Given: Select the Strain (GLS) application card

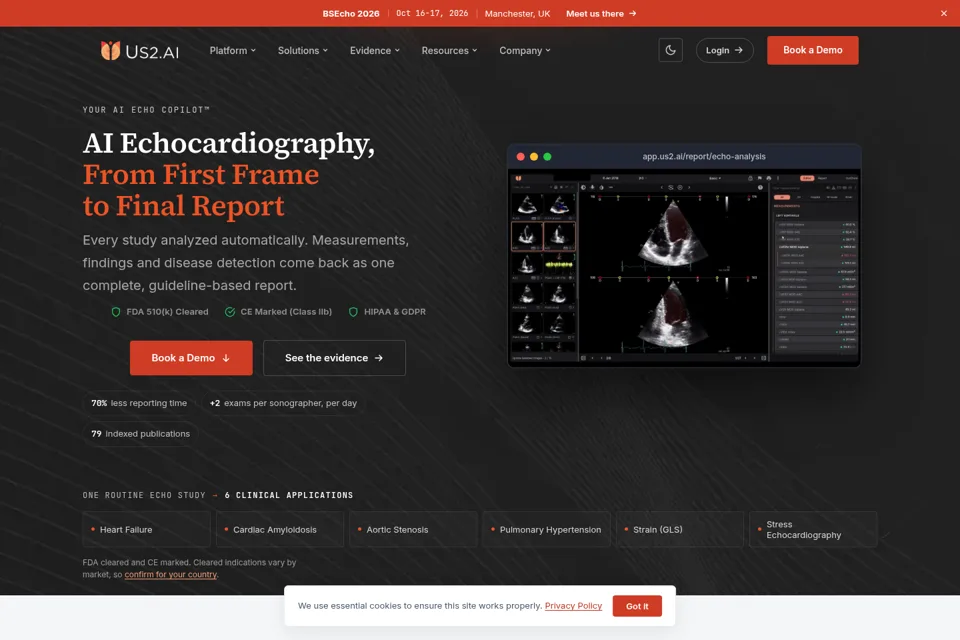Looking at the screenshot, I should (680, 529).
